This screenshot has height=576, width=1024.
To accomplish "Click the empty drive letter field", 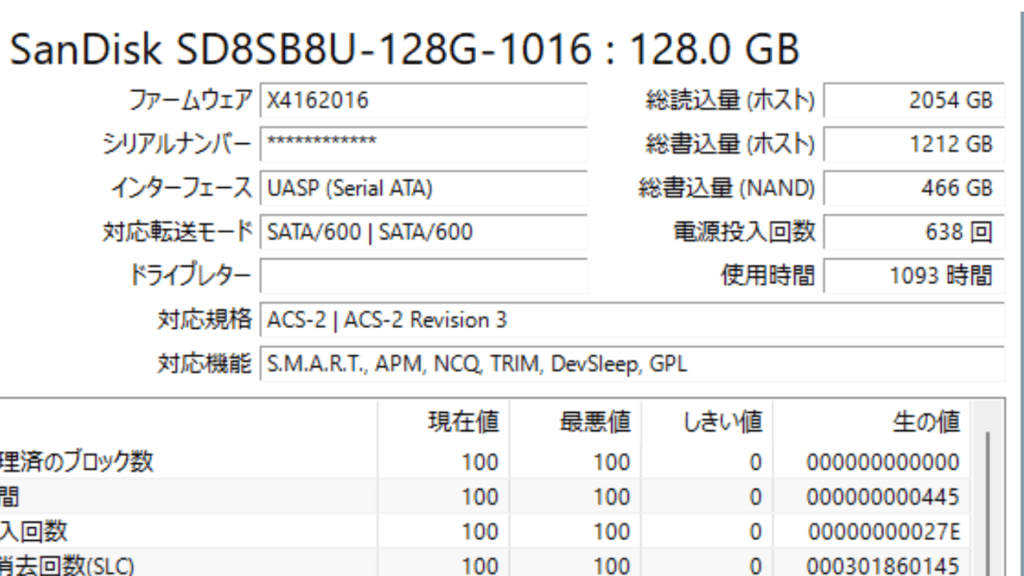I will [x=423, y=275].
